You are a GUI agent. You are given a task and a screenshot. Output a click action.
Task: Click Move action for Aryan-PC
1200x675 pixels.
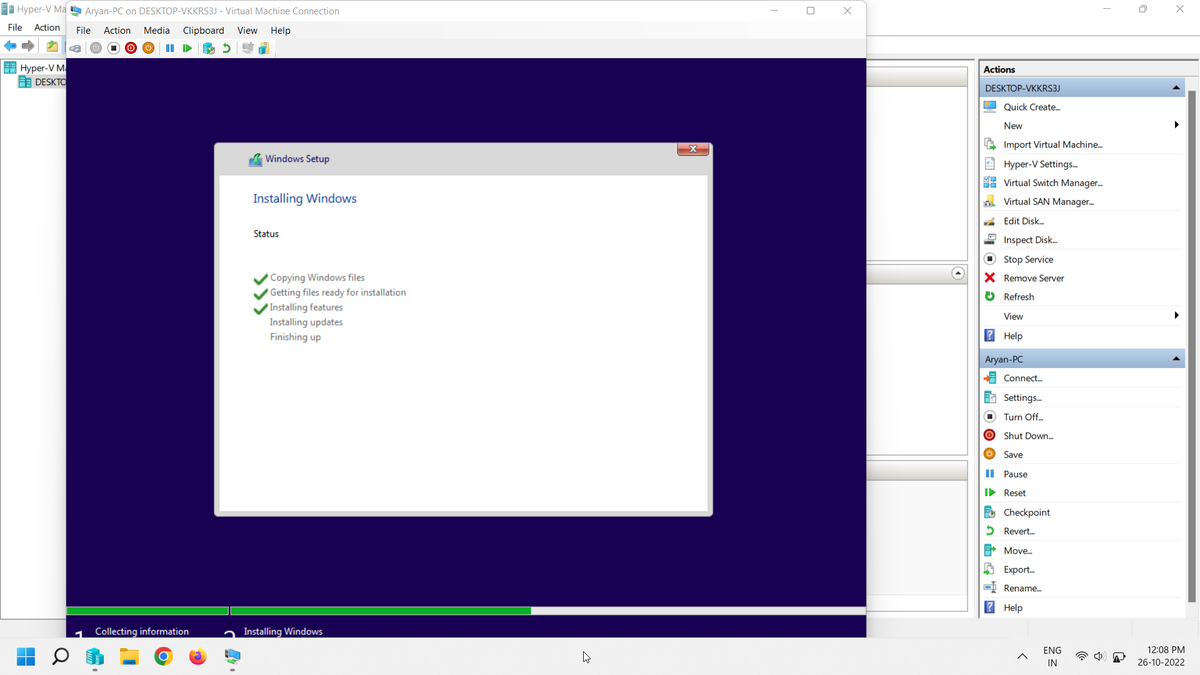[x=1018, y=551]
